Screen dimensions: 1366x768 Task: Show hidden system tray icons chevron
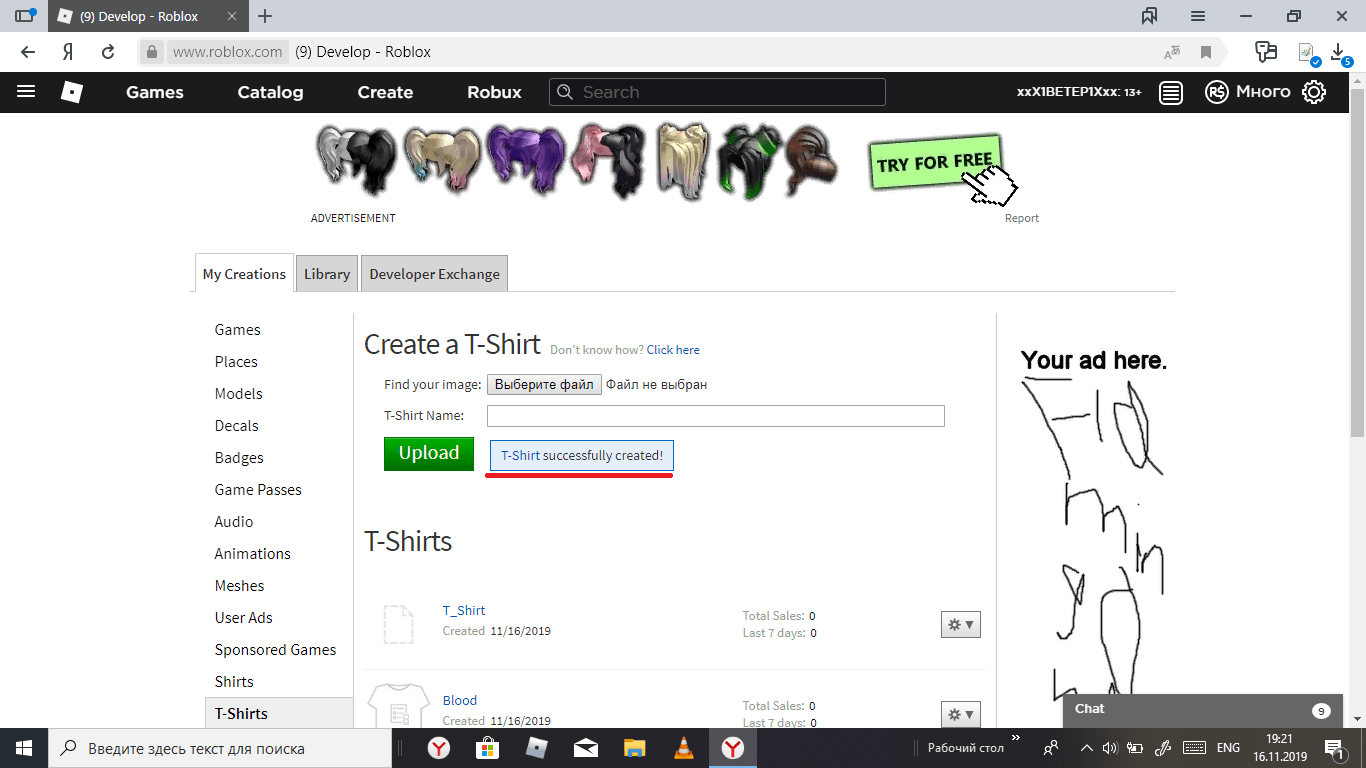click(1086, 748)
